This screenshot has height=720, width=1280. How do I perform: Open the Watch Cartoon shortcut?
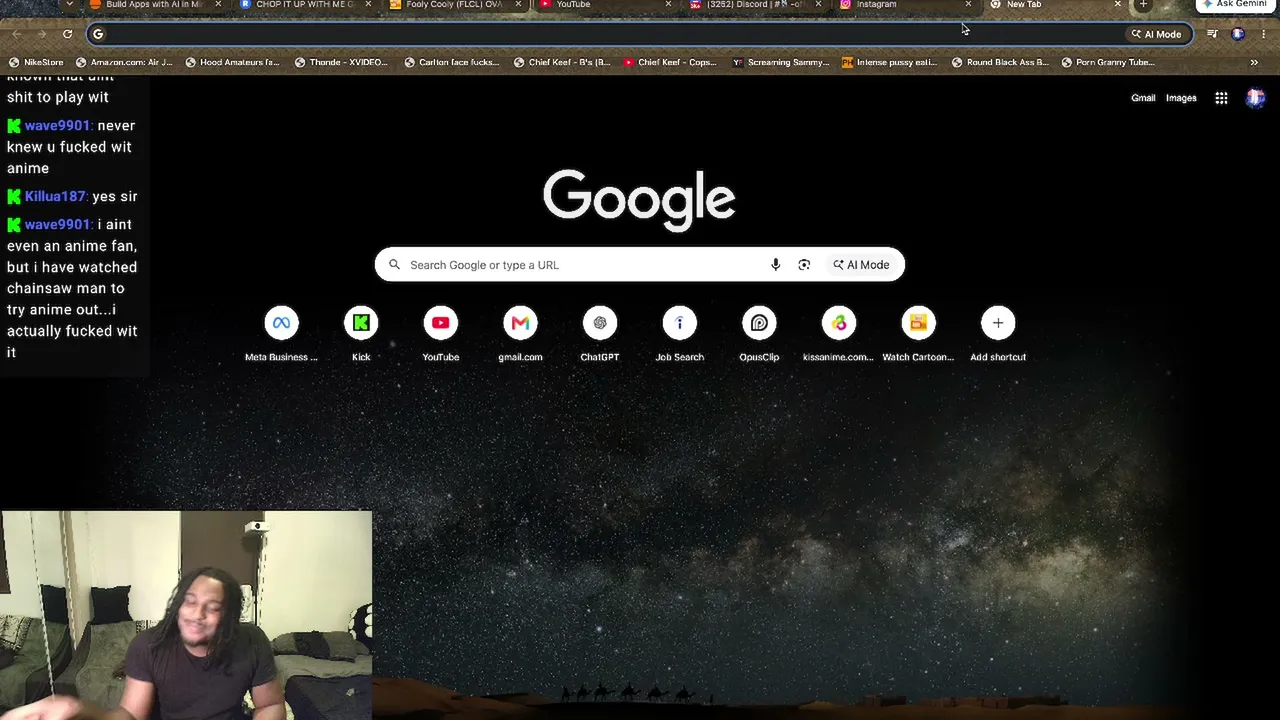click(918, 334)
